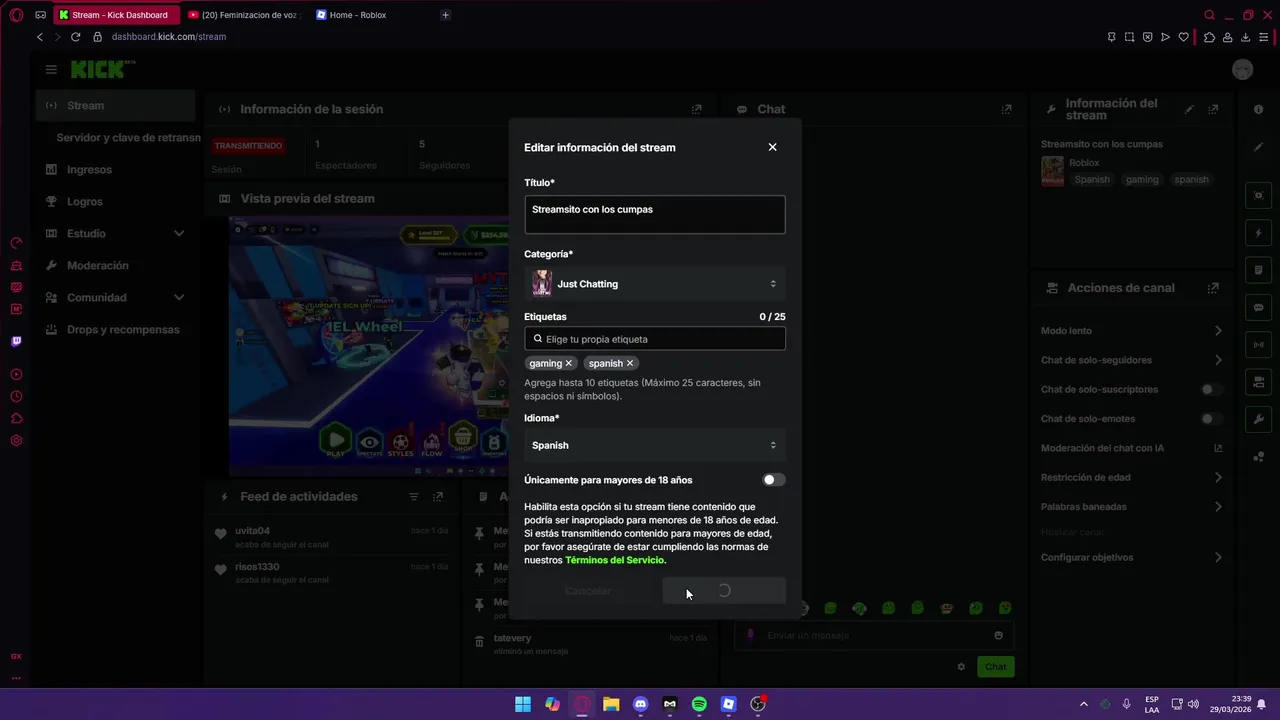Viewport: 1280px width, 720px height.
Task: Click the Etiquetas search input field
Action: point(654,339)
